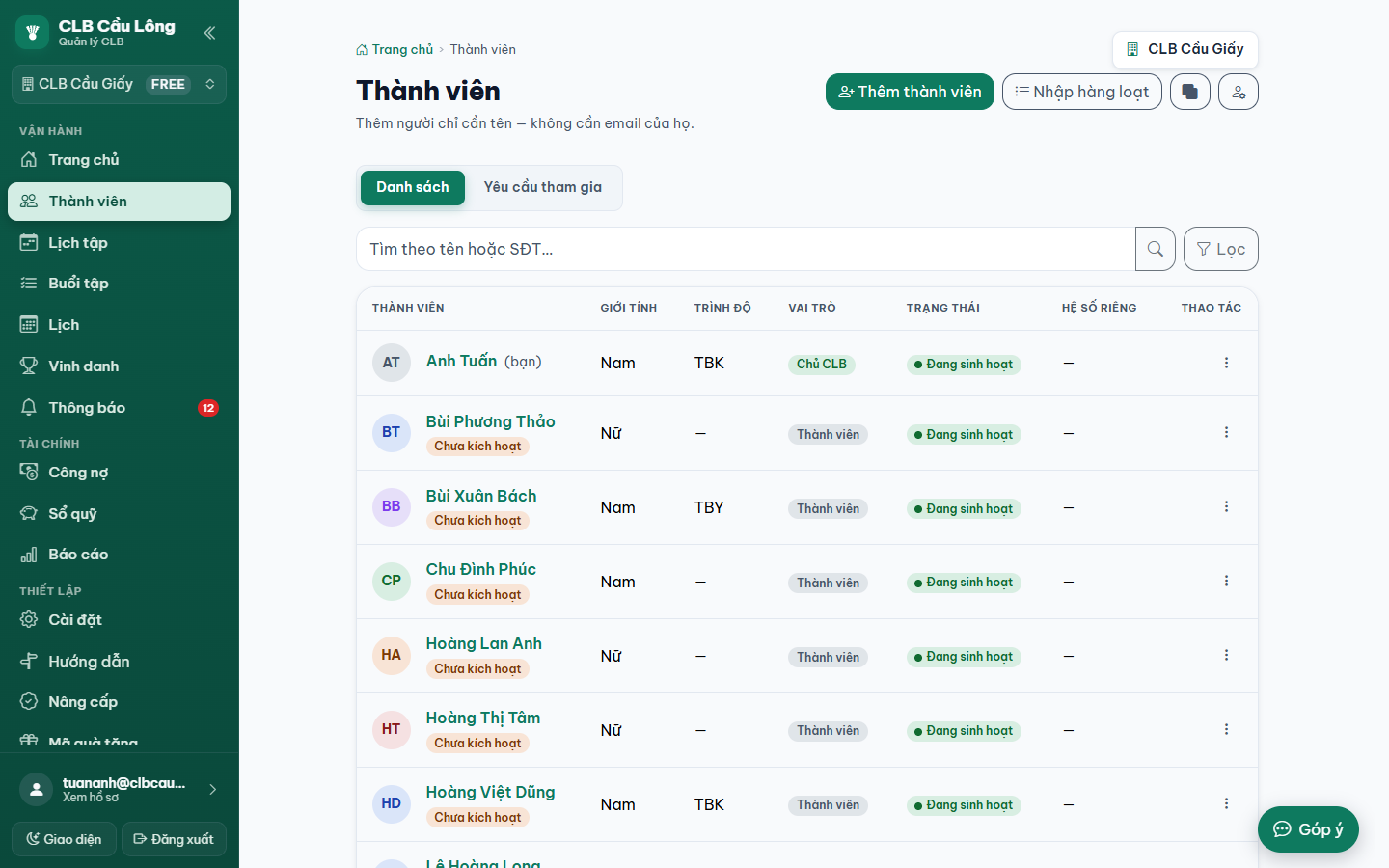Viewport: 1389px width, 868px height.
Task: Click the Thêm thành viên button
Action: [x=910, y=92]
